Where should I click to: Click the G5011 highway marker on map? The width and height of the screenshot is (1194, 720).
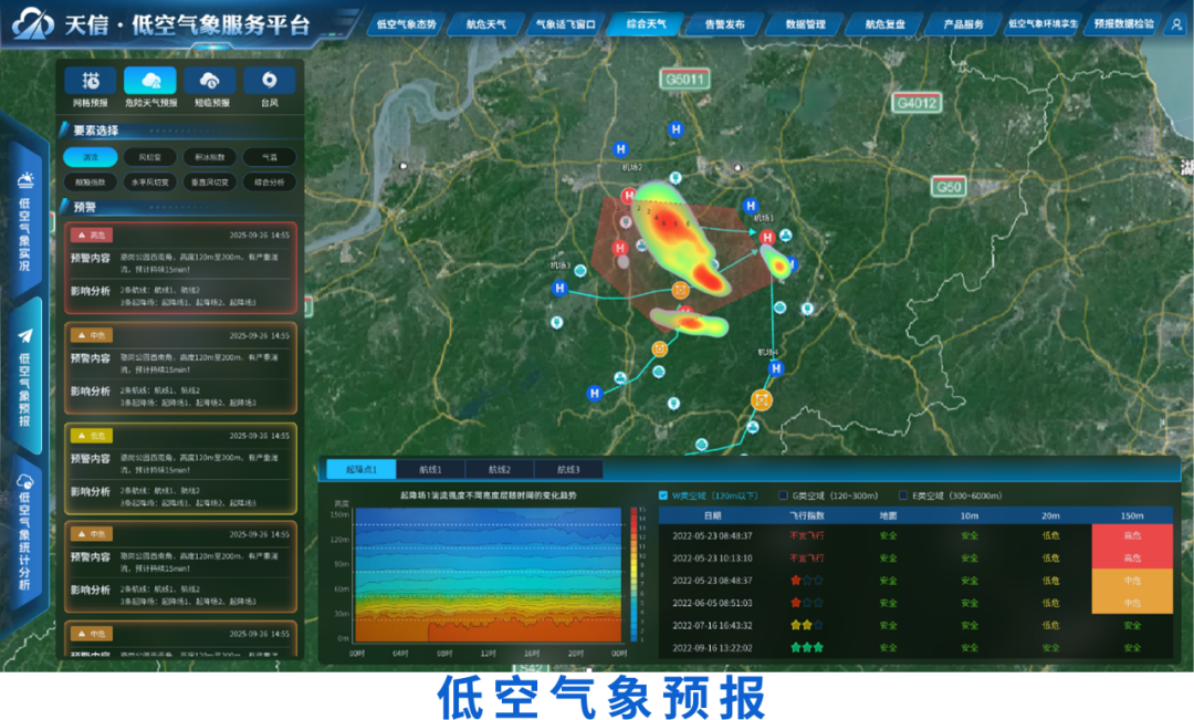coord(685,79)
